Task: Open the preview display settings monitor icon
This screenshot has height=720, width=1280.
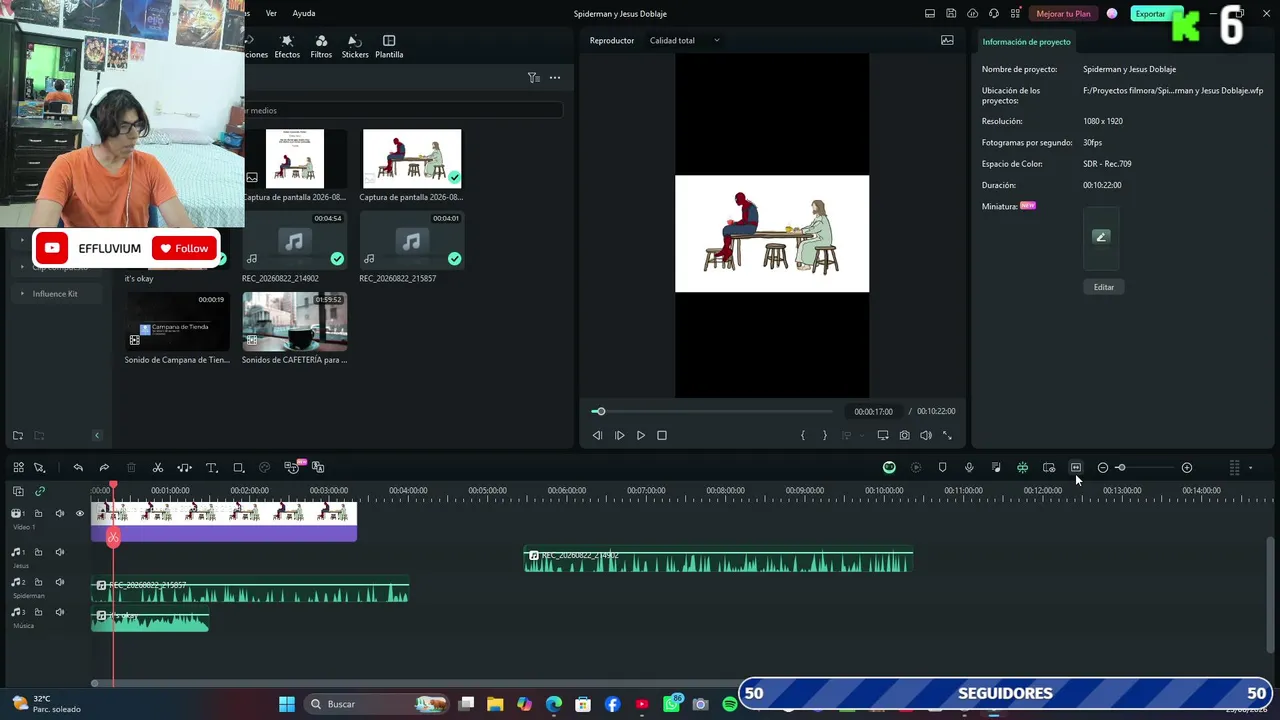Action: click(883, 435)
